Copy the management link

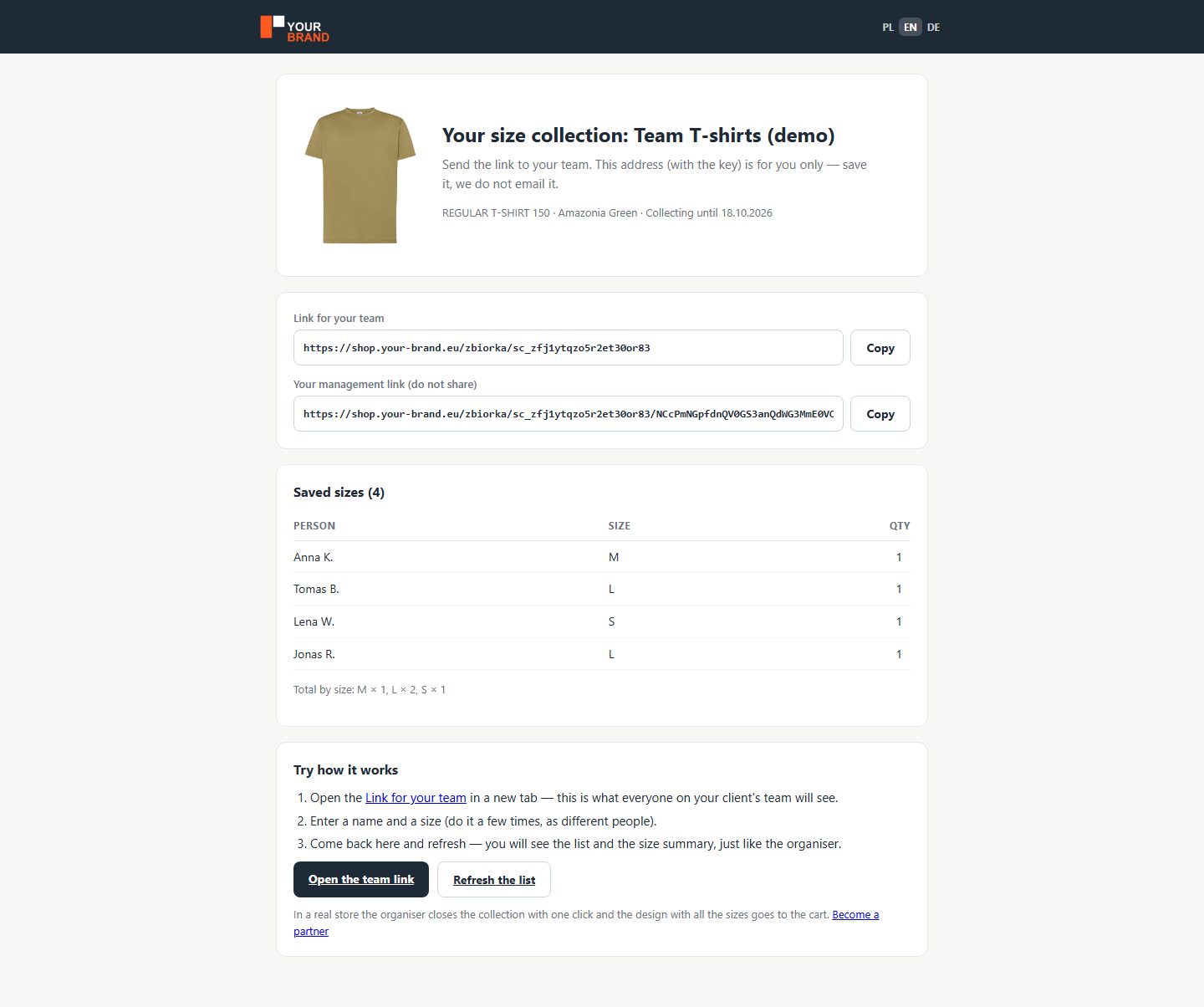click(x=880, y=414)
